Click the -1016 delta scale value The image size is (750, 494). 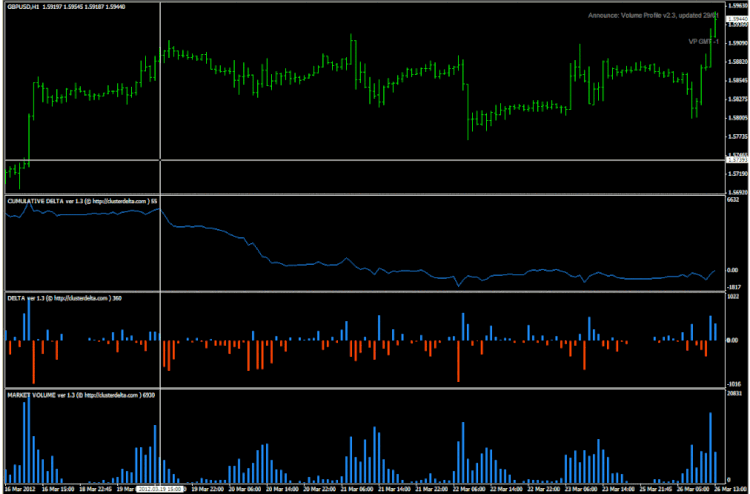tap(733, 384)
